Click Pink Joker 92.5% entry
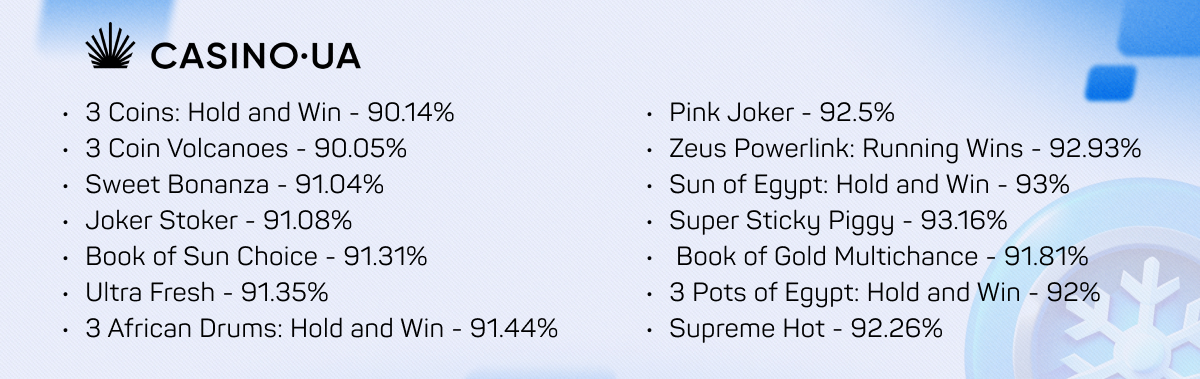The height and width of the screenshot is (379, 1200). point(782,113)
